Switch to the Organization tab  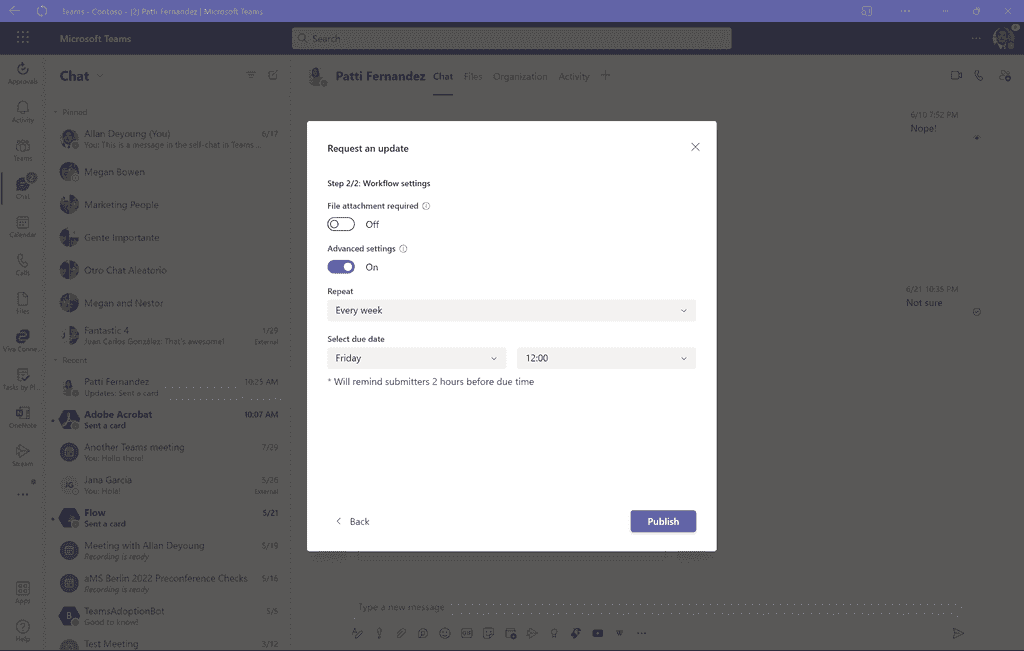click(520, 76)
